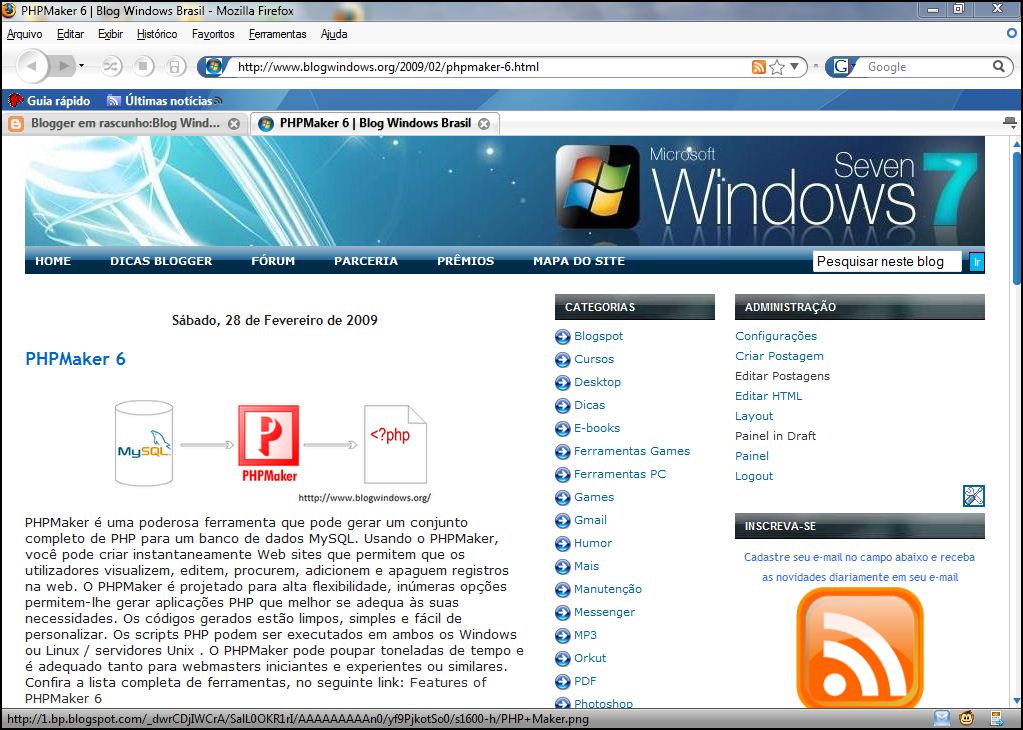
Task: Open the Editar menu
Action: (x=70, y=34)
